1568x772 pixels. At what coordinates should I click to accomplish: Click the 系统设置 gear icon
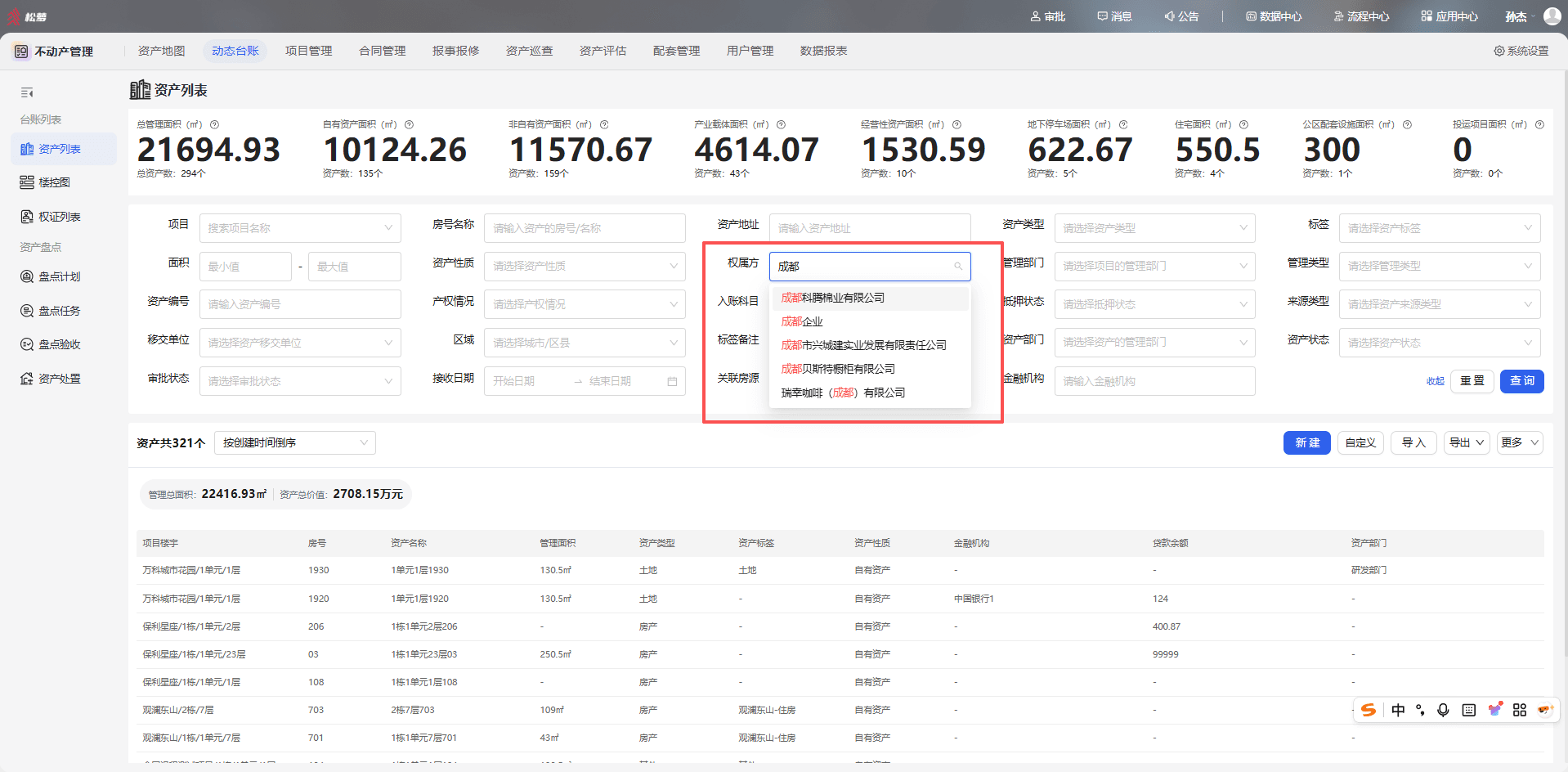(x=1499, y=51)
